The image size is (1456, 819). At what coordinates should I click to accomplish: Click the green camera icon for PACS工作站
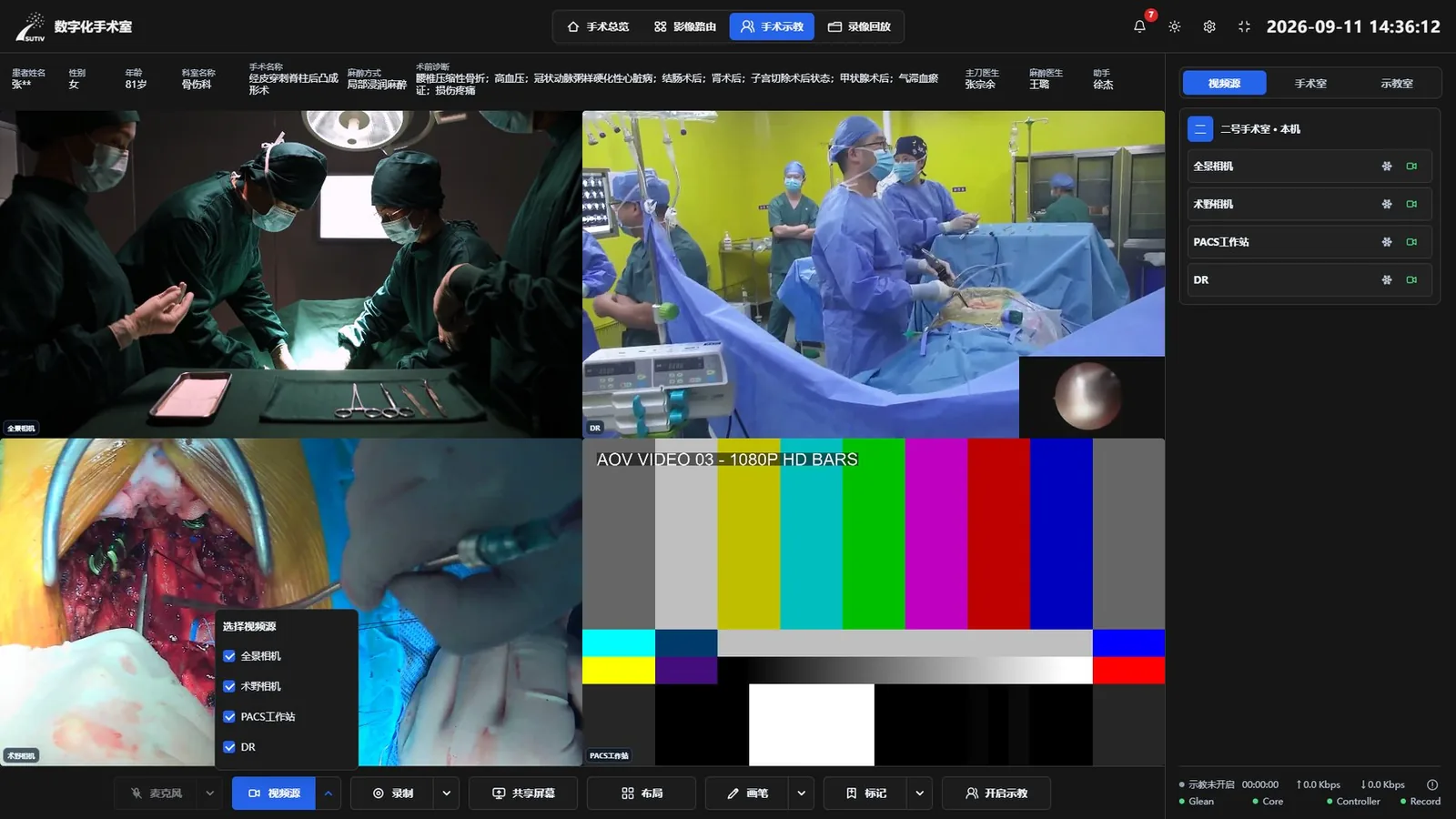1411,242
